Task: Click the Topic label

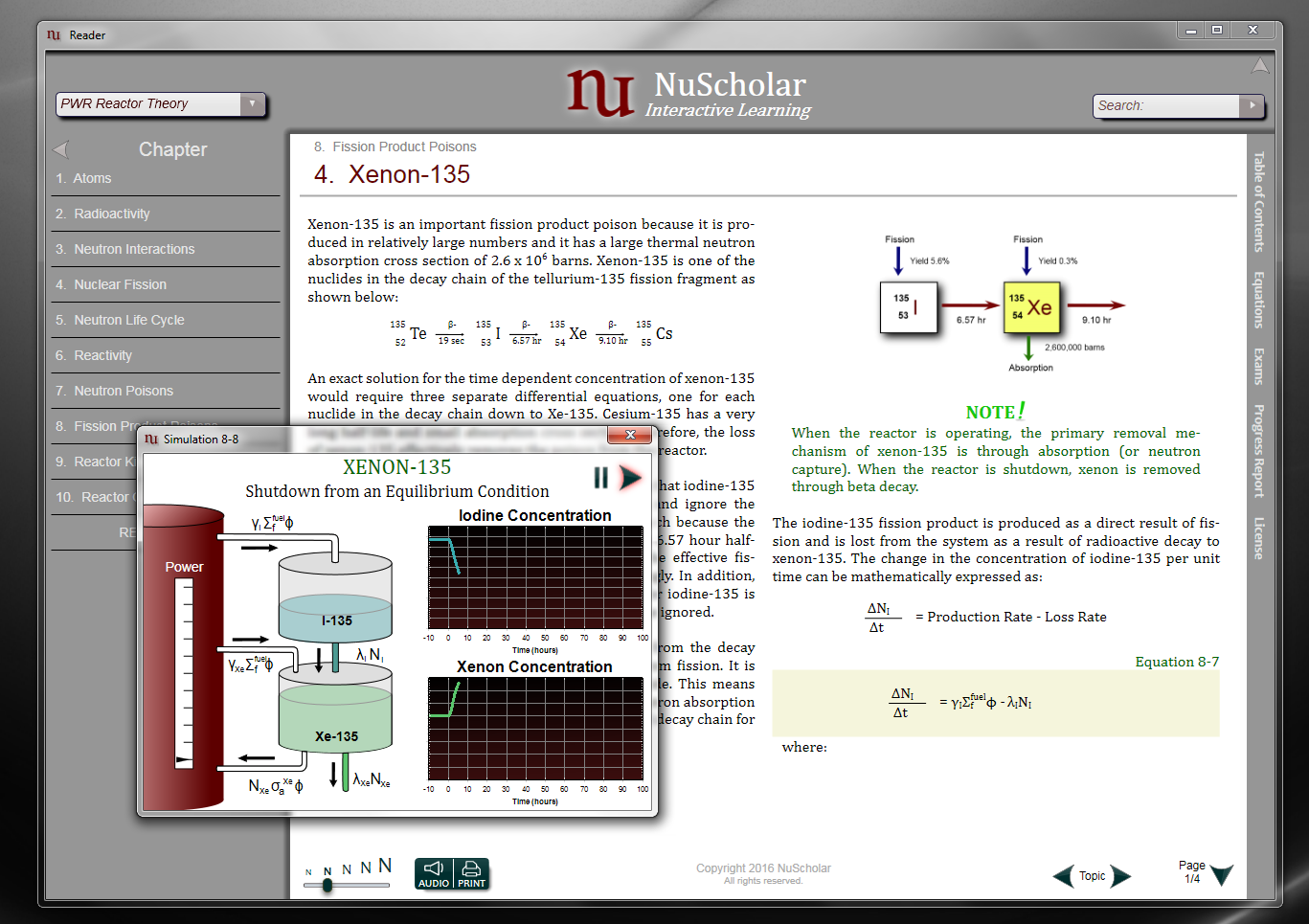Action: (x=1092, y=876)
